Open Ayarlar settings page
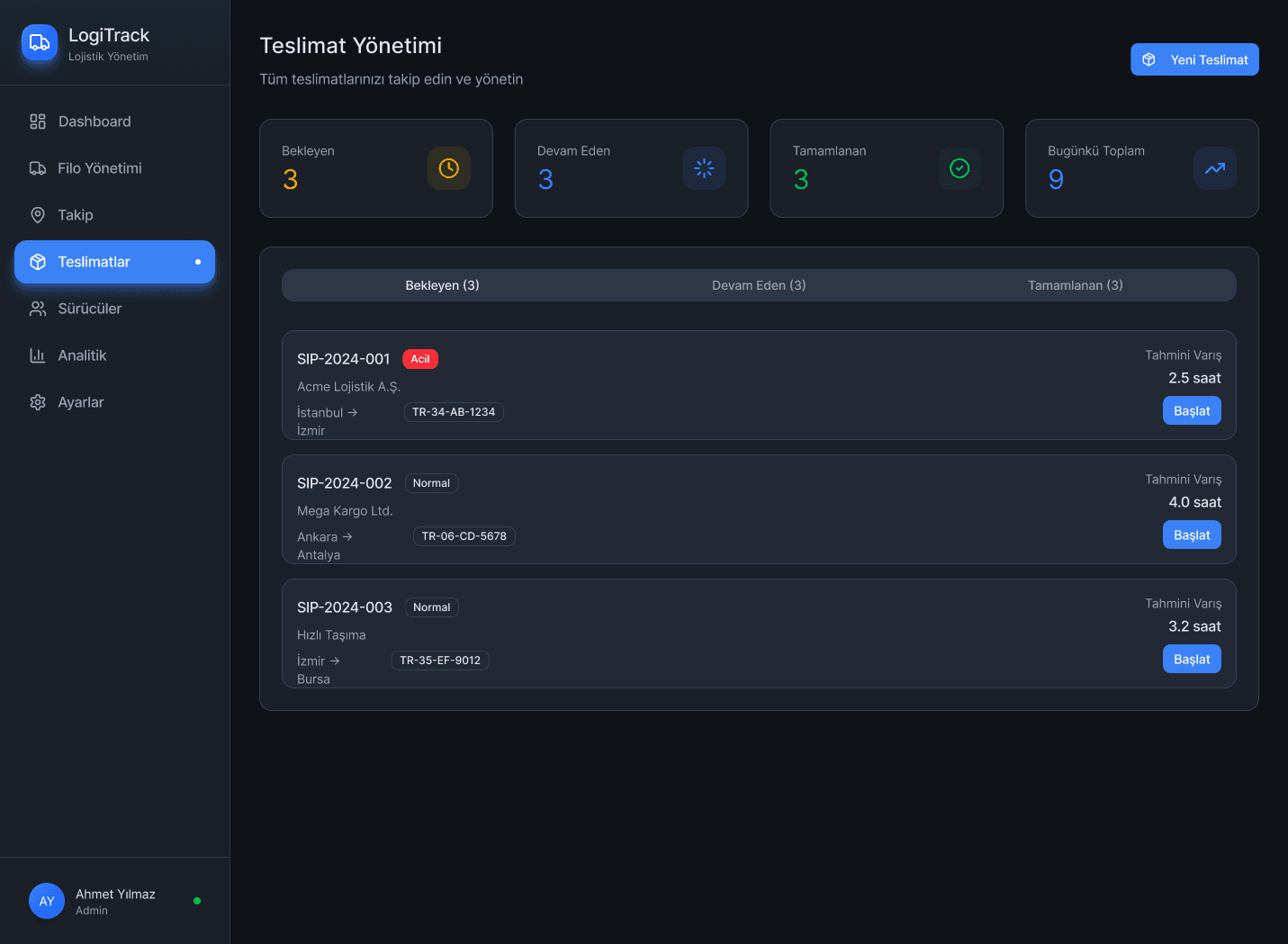Viewport: 1288px width, 944px height. [x=114, y=402]
